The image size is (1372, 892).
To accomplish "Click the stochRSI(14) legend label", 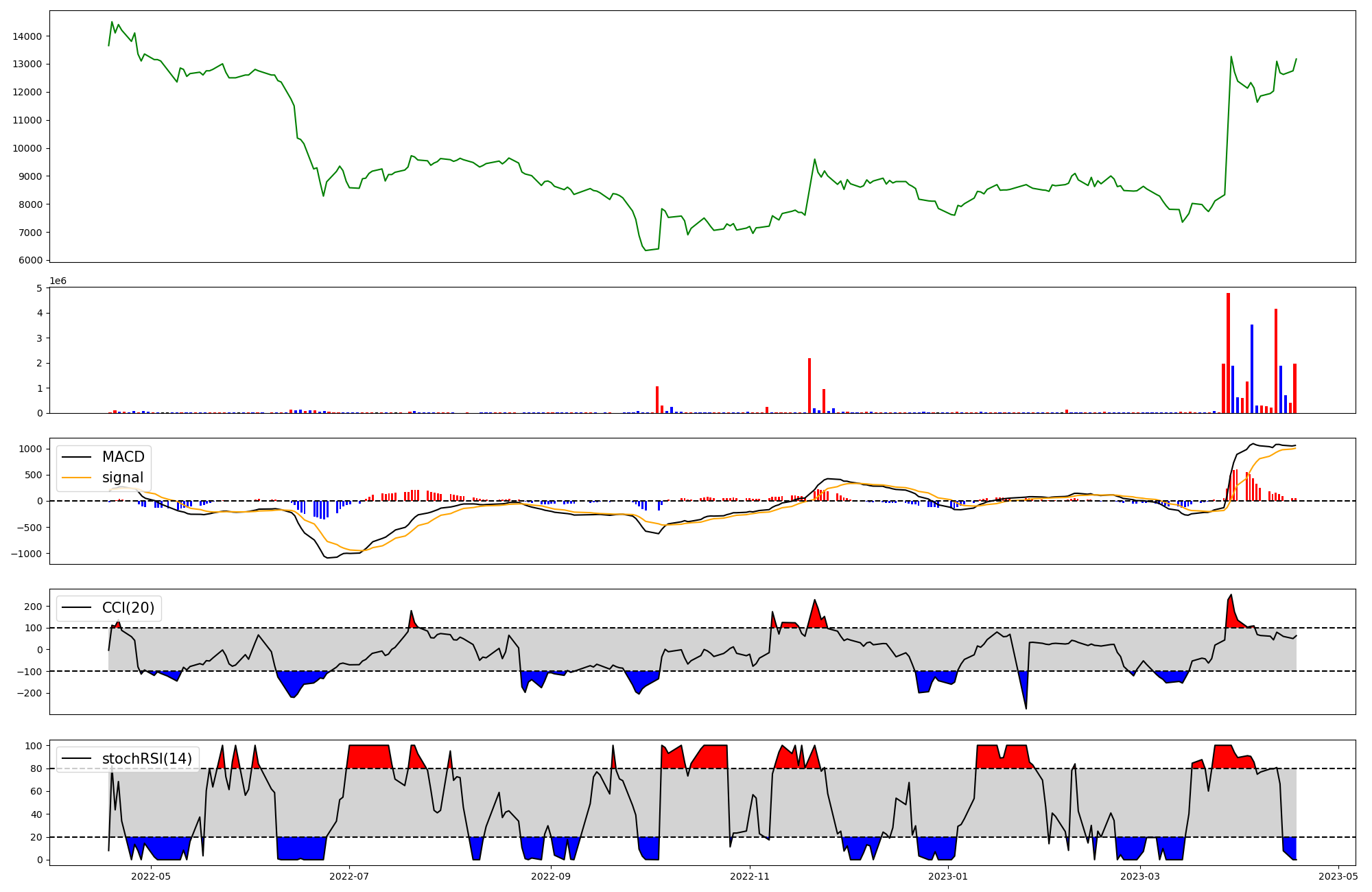I will tap(147, 759).
